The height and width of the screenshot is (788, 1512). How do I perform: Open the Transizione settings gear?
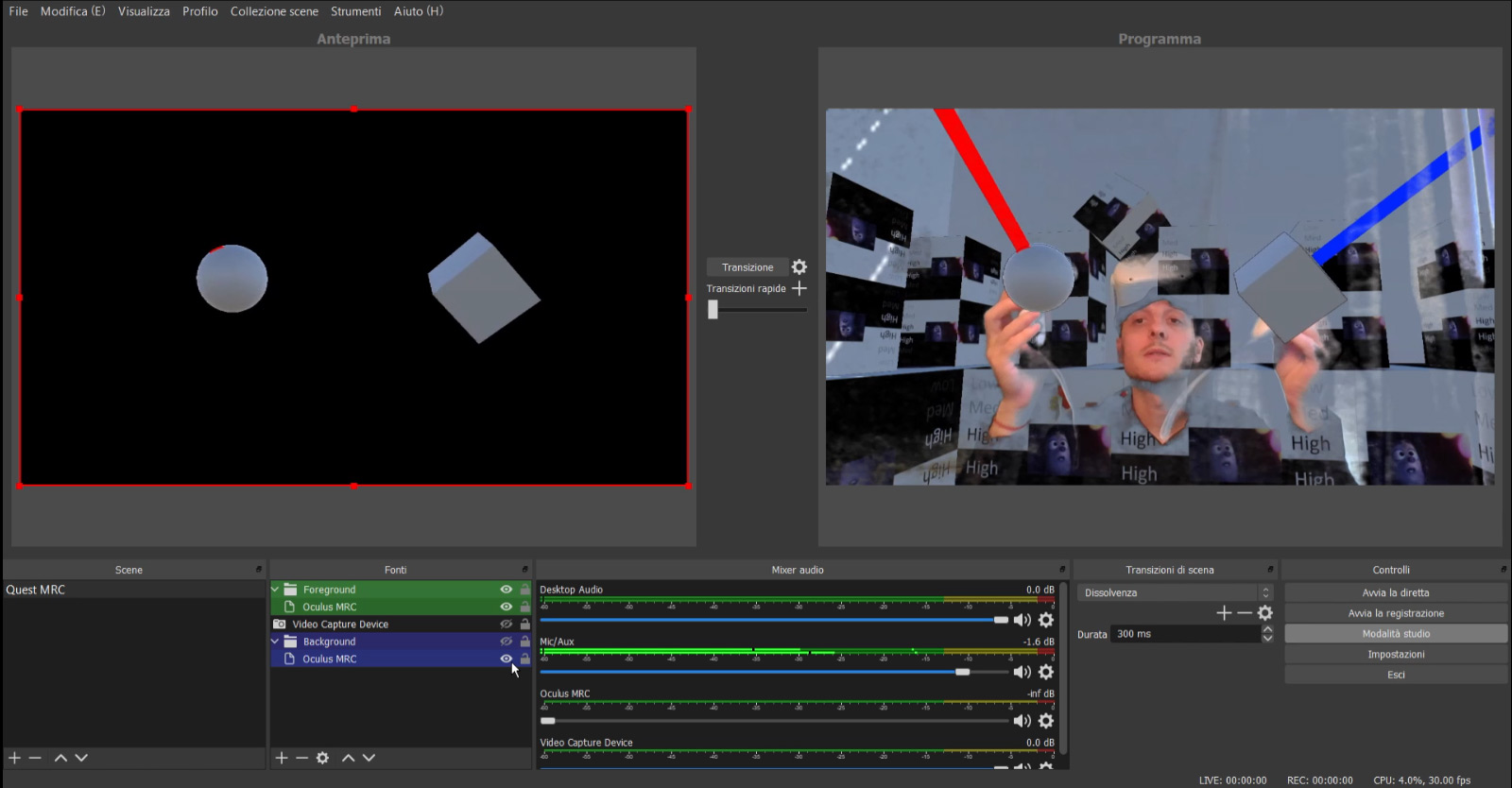[799, 267]
